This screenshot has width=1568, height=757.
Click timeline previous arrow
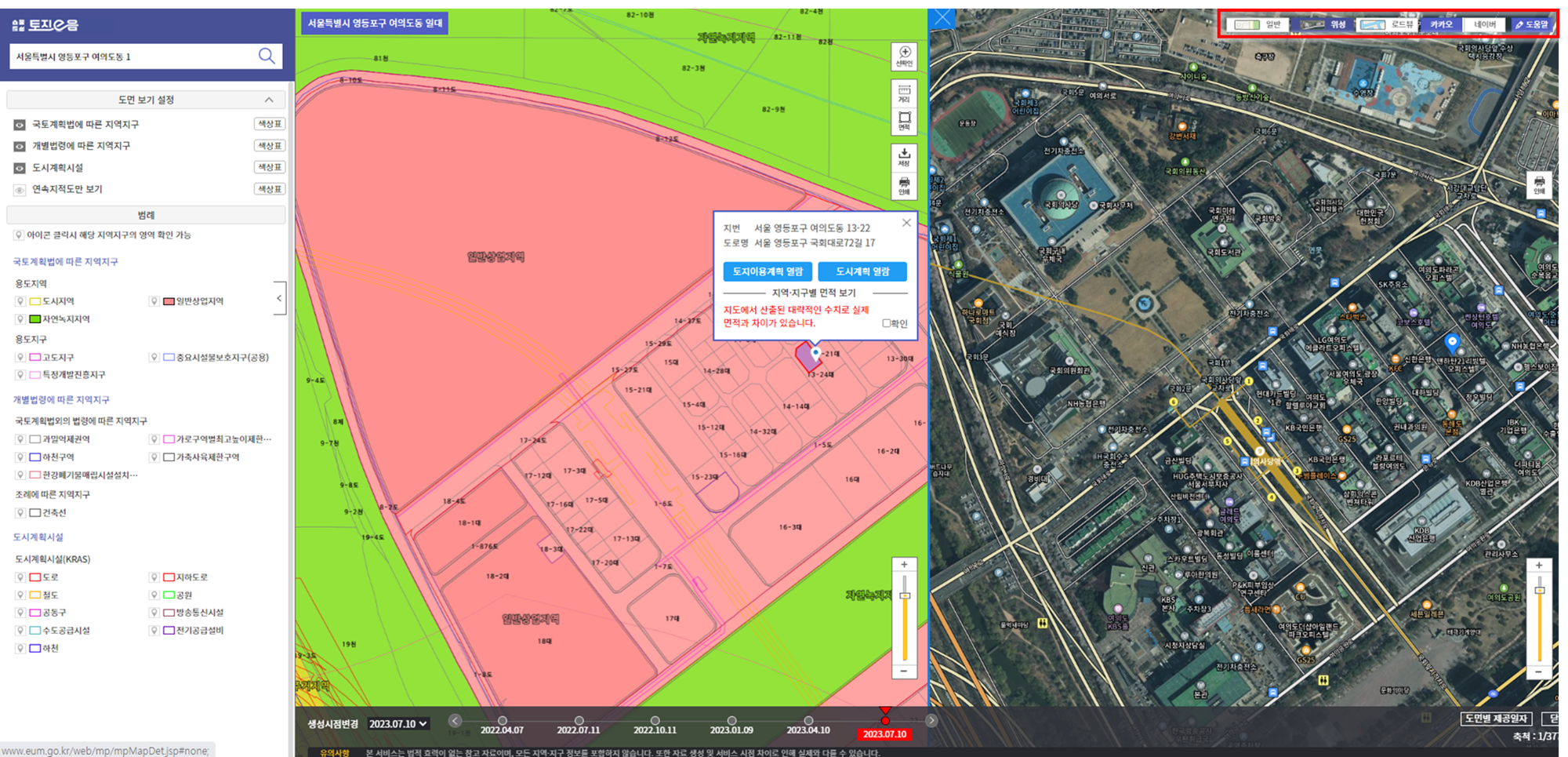[455, 720]
